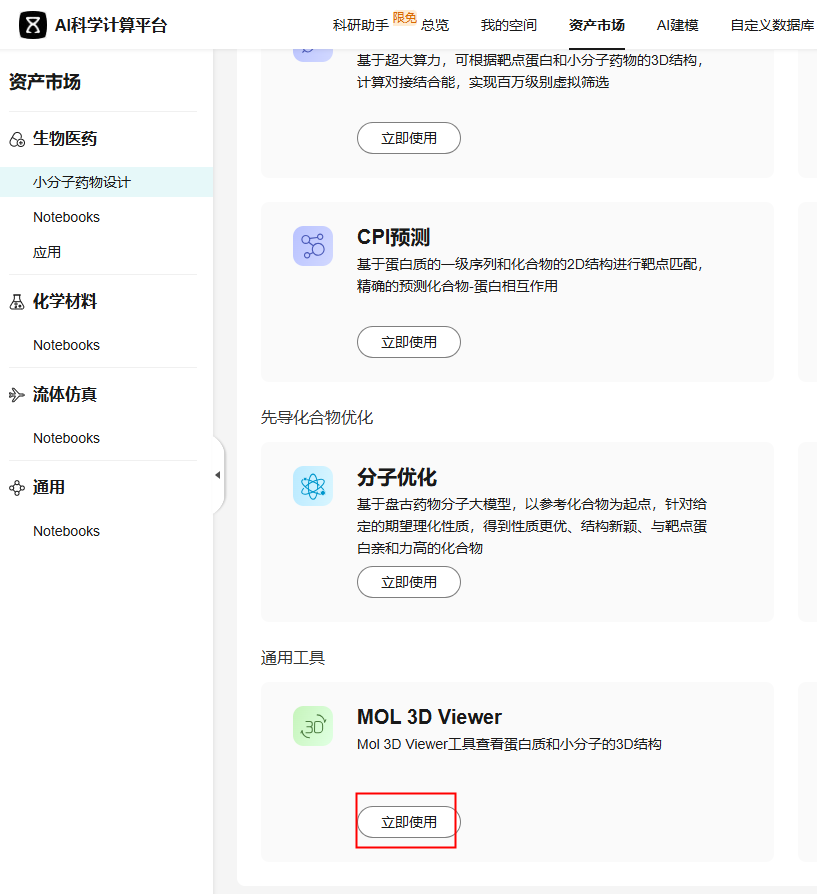This screenshot has height=894, width=817.
Task: Click 立即使用 under CPI预测
Action: tap(408, 342)
